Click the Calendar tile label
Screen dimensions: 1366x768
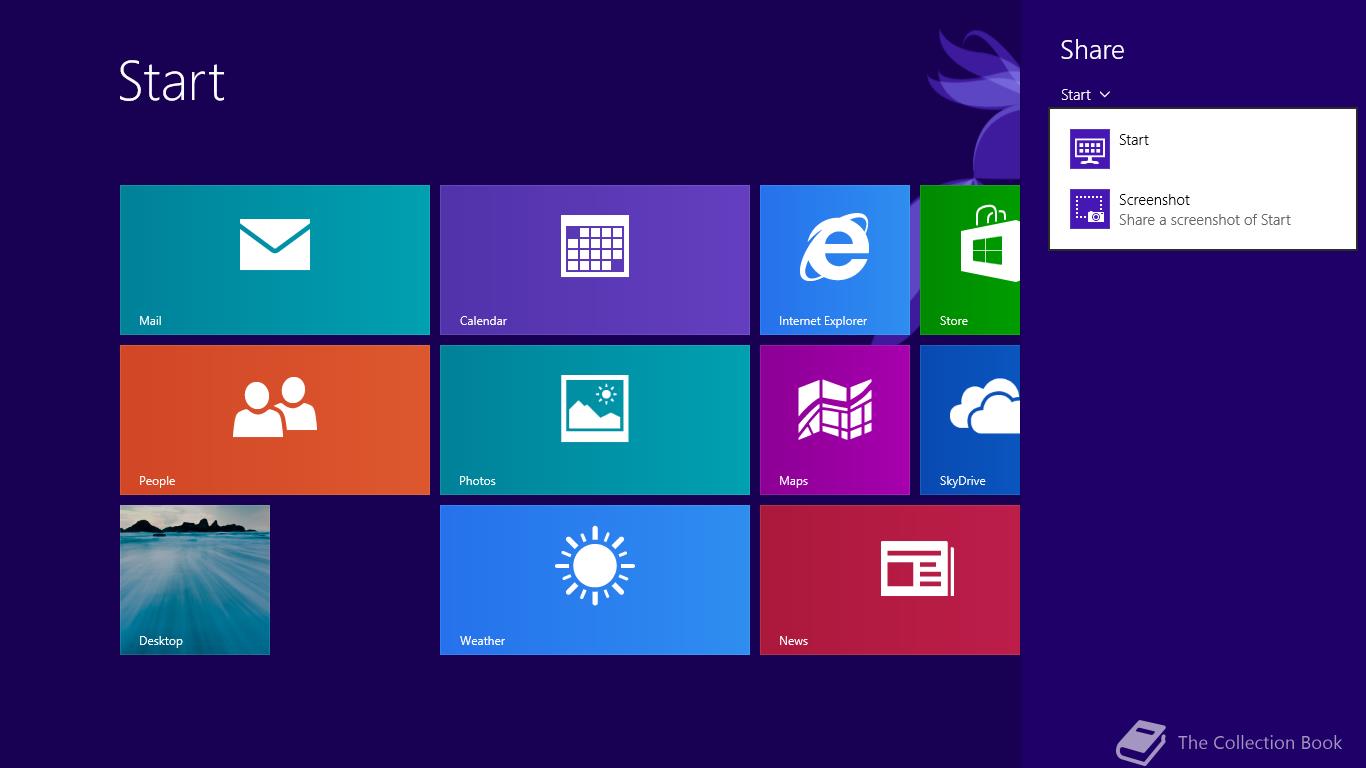coord(483,321)
